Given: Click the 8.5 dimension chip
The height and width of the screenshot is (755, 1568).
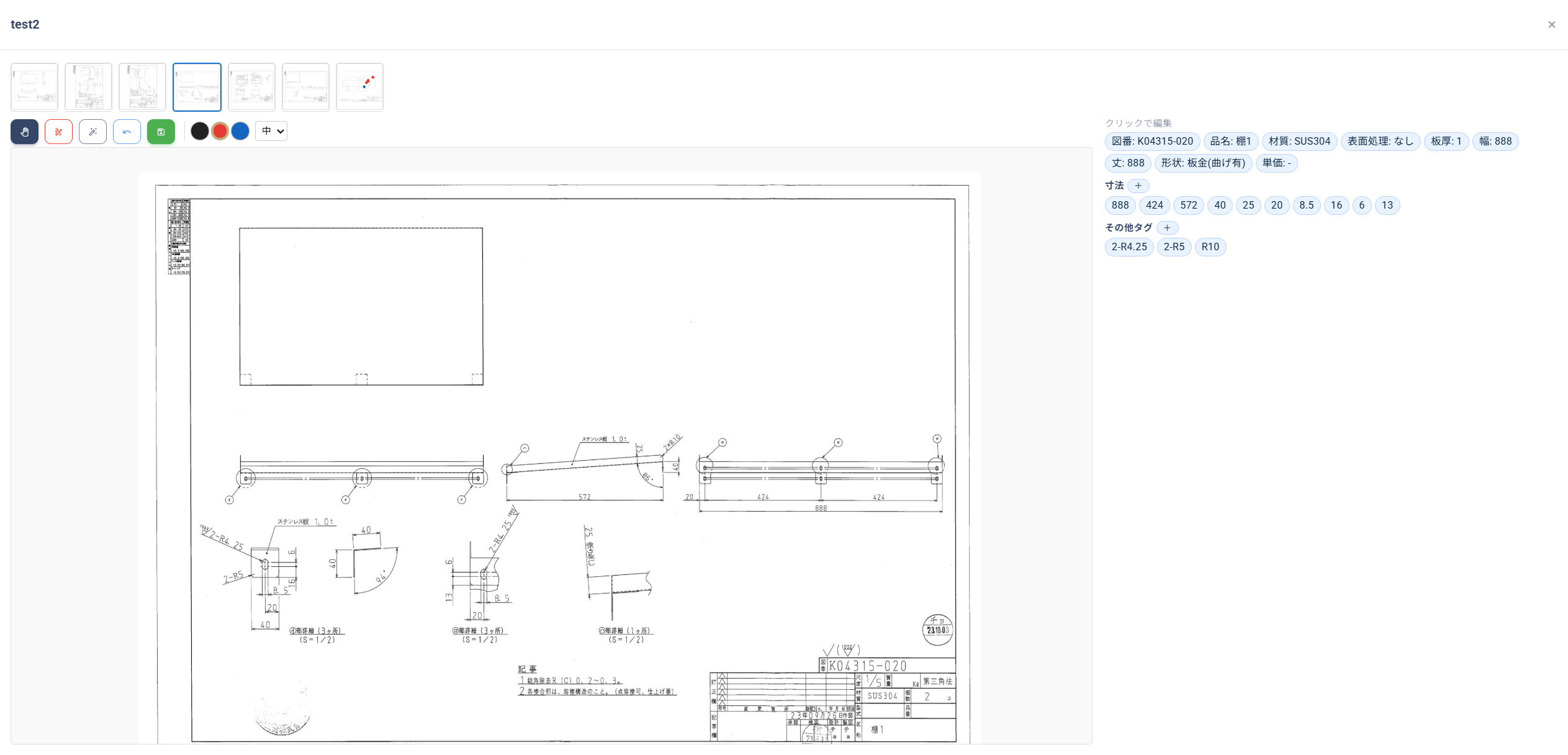Looking at the screenshot, I should [x=1307, y=206].
